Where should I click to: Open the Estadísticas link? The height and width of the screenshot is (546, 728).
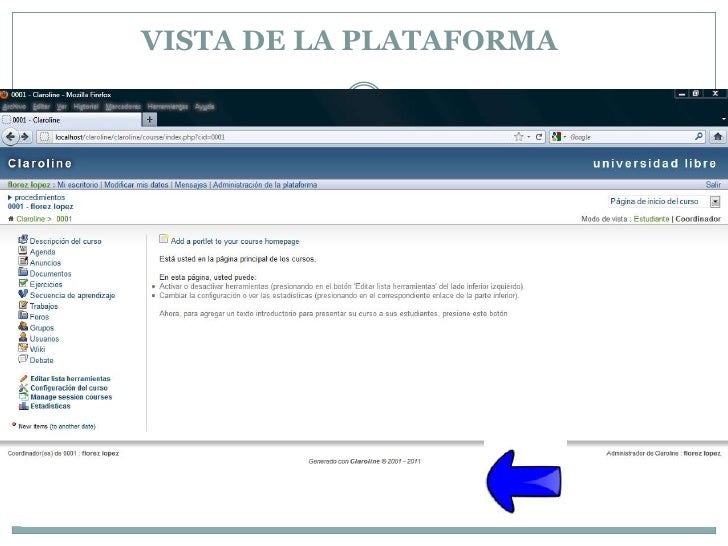[x=50, y=406]
